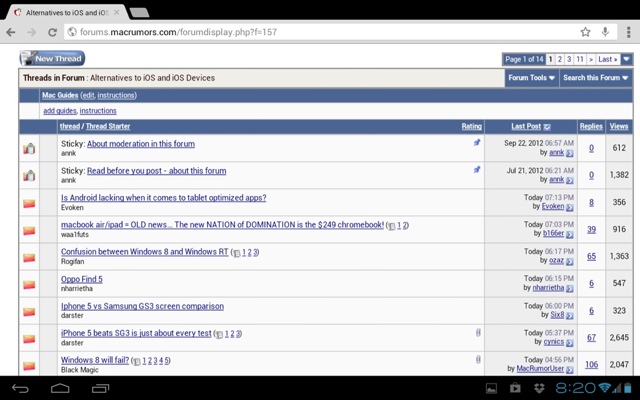The width and height of the screenshot is (640, 400).
Task: Jump to Last page link
Action: pyautogui.click(x=607, y=59)
